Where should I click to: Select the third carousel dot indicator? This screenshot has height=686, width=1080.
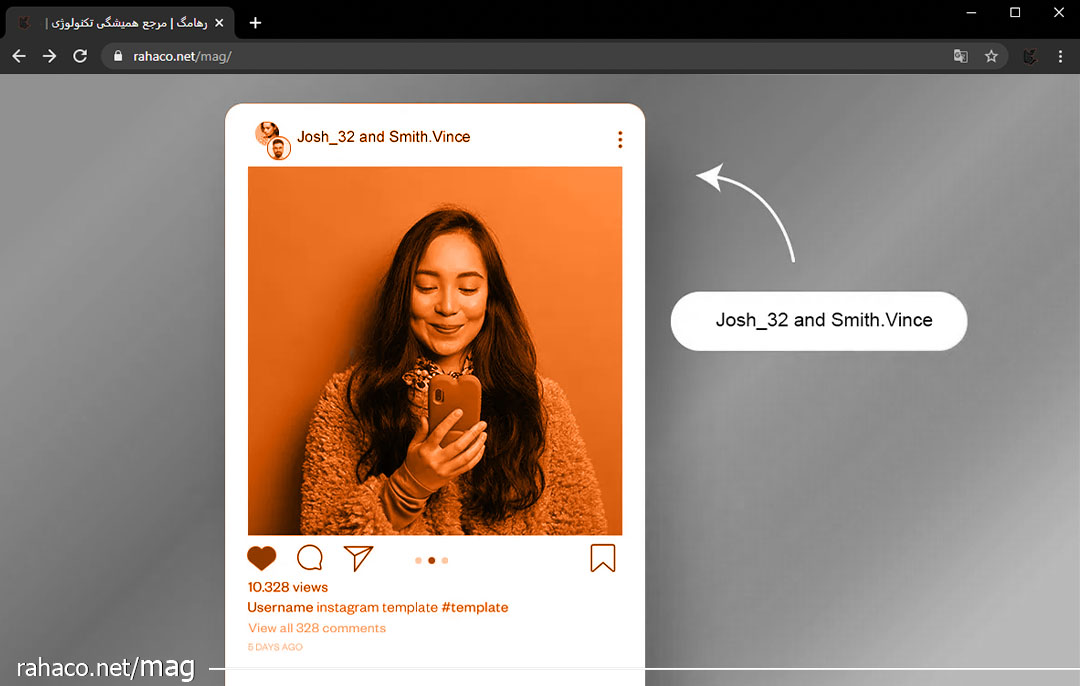point(445,561)
